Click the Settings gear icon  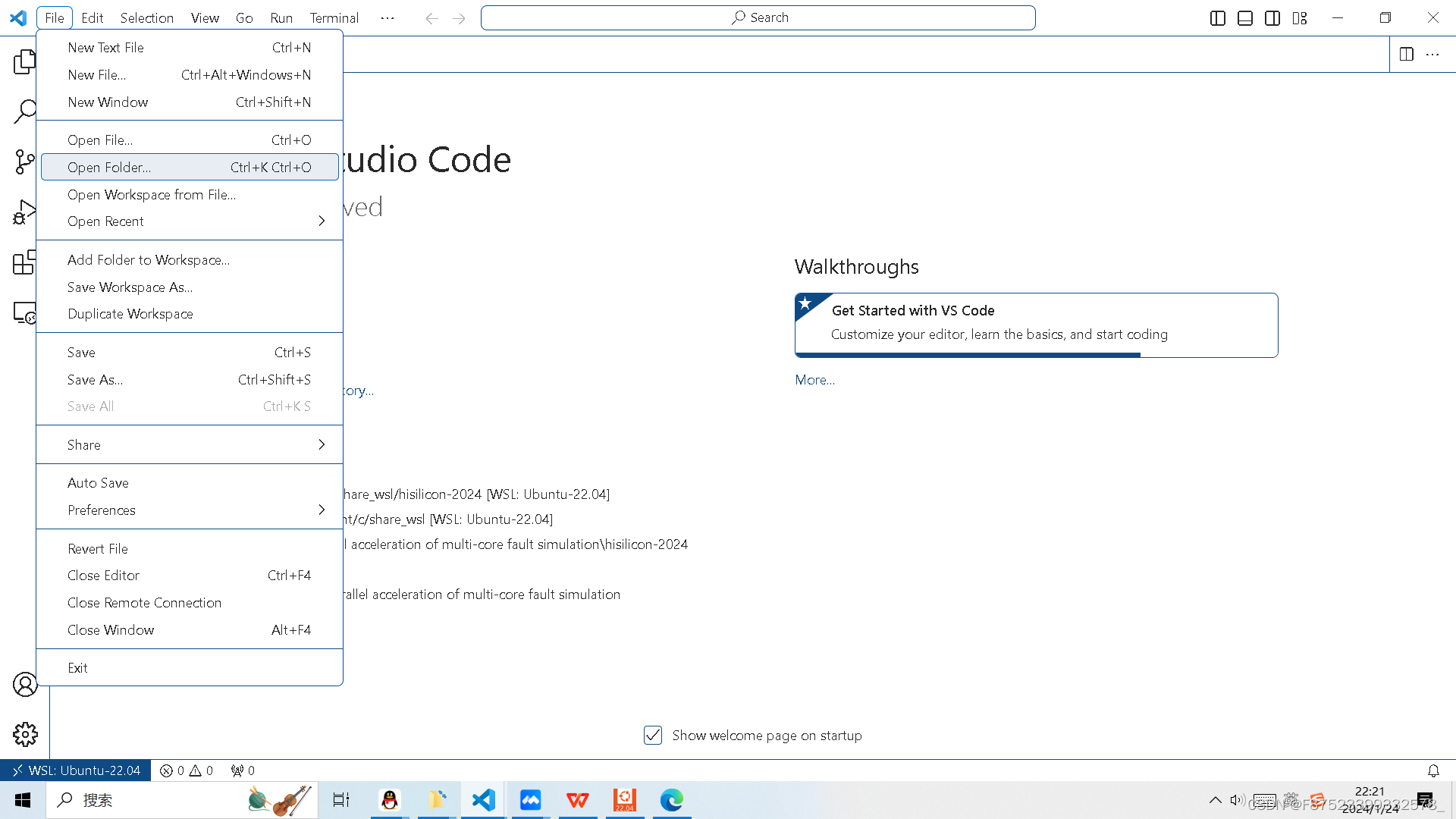25,734
